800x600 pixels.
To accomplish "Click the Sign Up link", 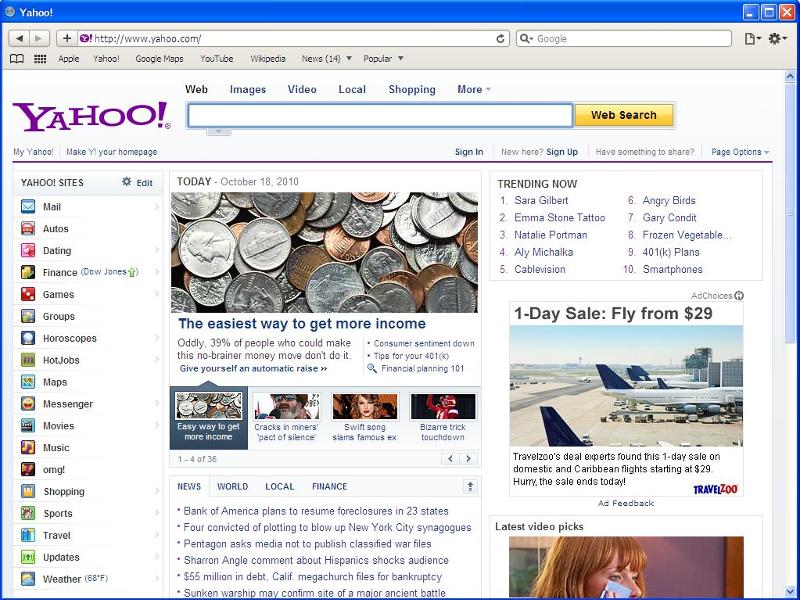I will click(x=562, y=152).
